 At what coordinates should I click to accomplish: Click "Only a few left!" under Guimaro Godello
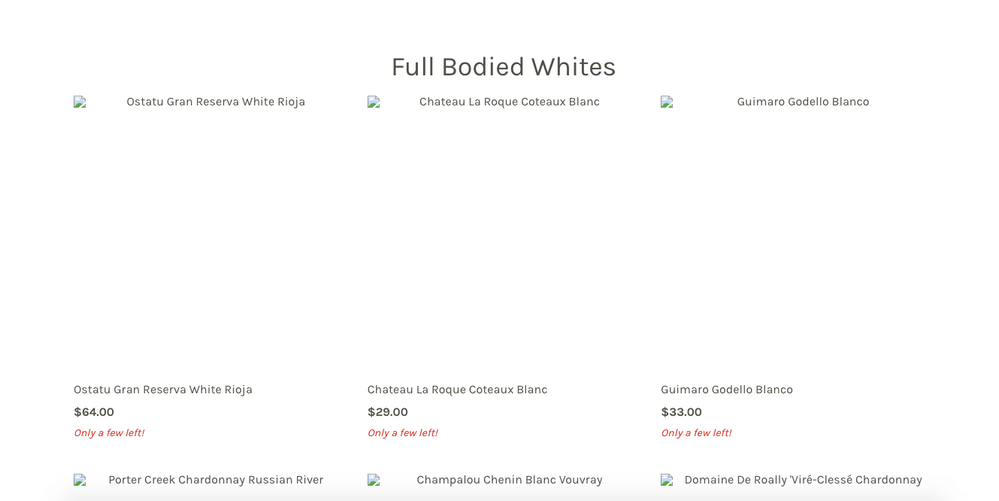tap(696, 433)
